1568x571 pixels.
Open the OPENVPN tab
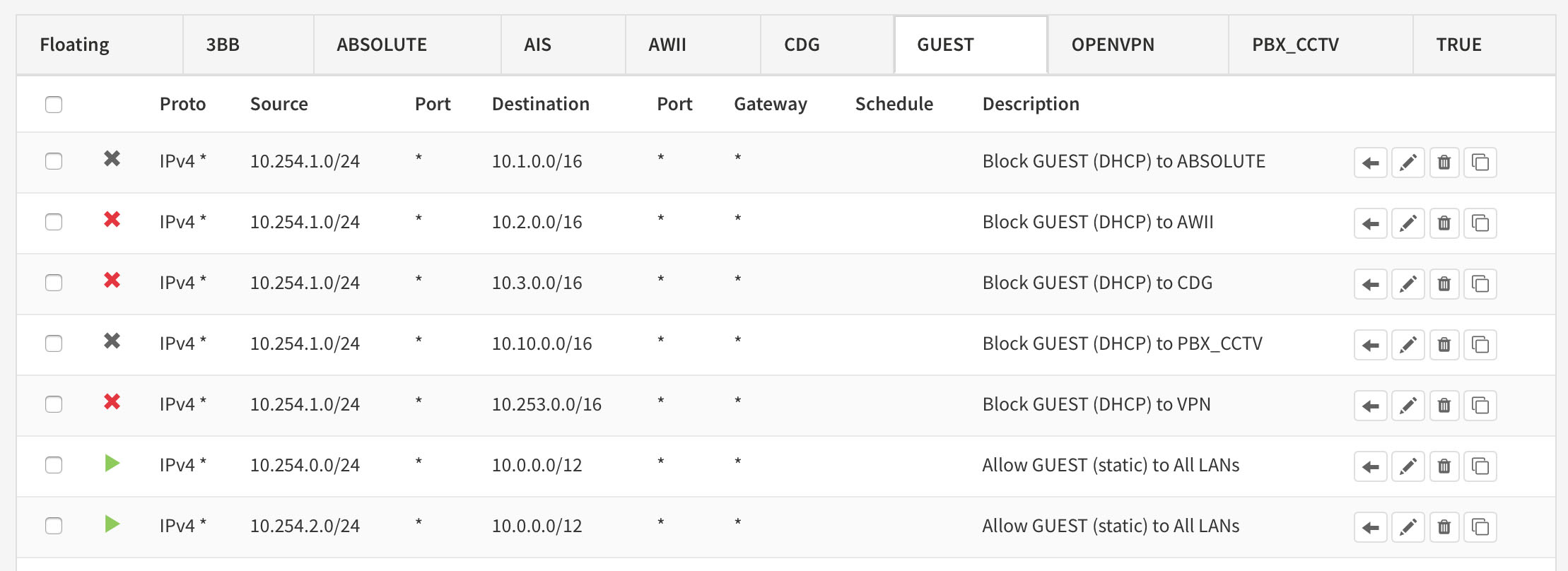1113,45
